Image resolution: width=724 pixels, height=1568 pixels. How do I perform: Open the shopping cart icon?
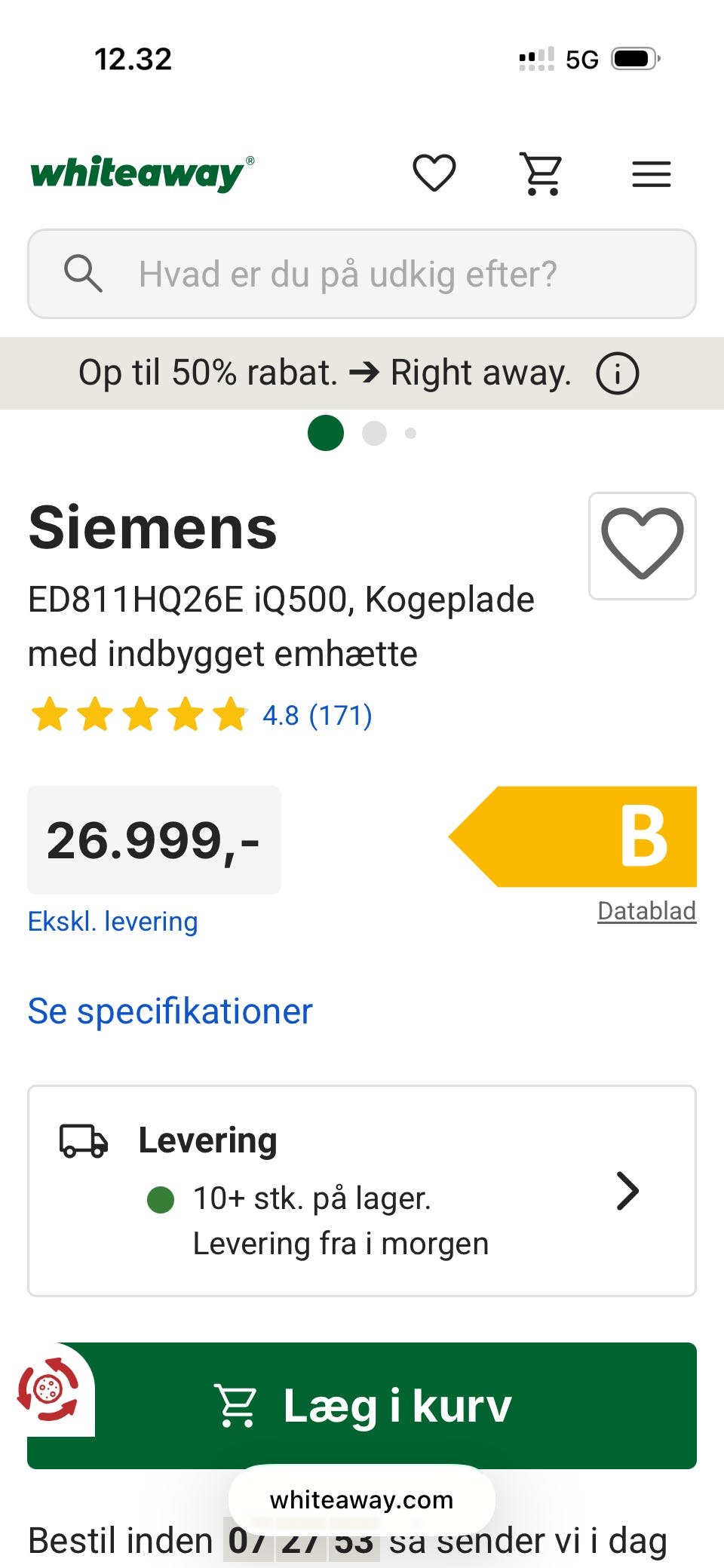[542, 173]
